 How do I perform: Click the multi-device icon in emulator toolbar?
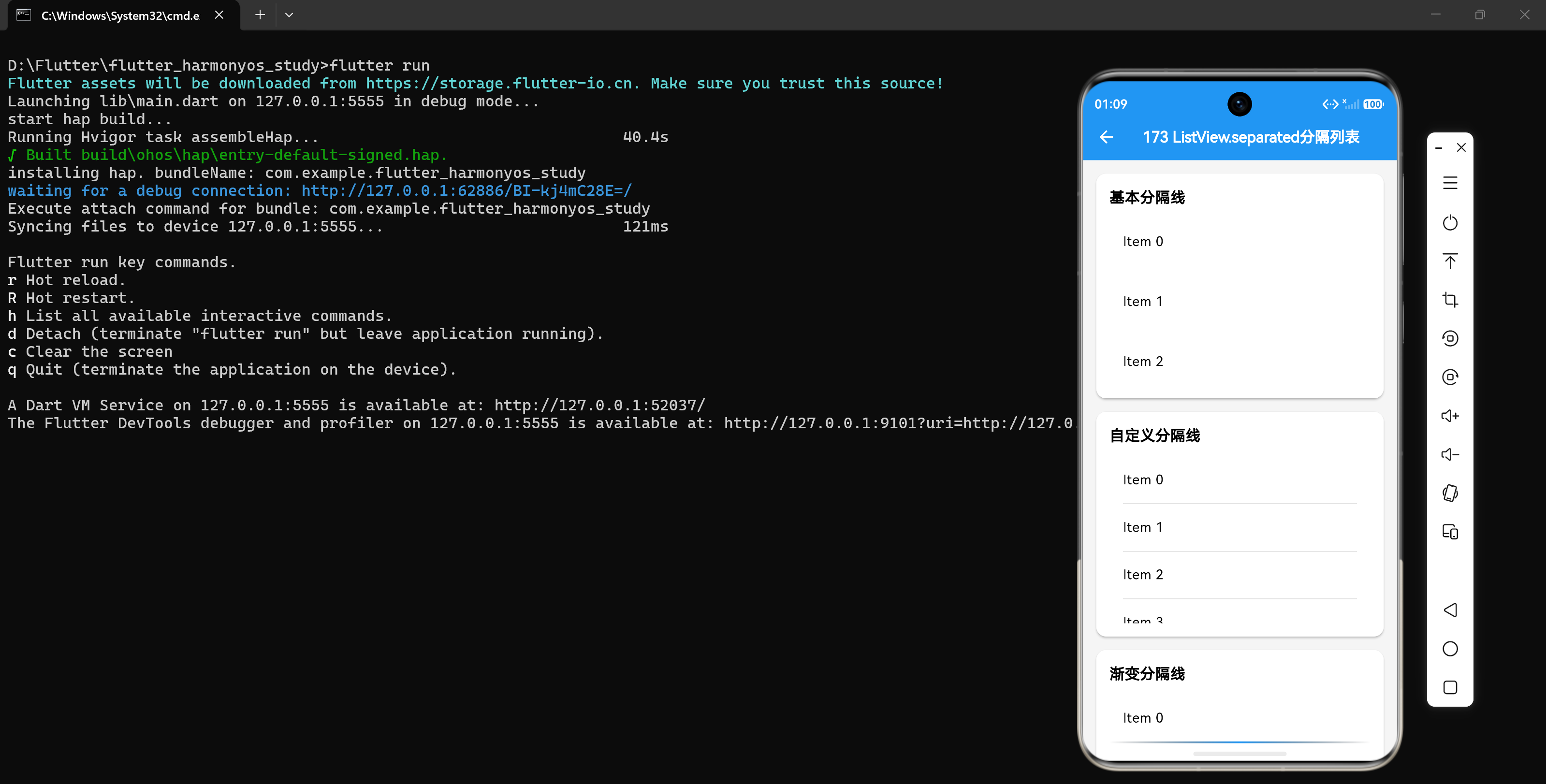pyautogui.click(x=1450, y=532)
